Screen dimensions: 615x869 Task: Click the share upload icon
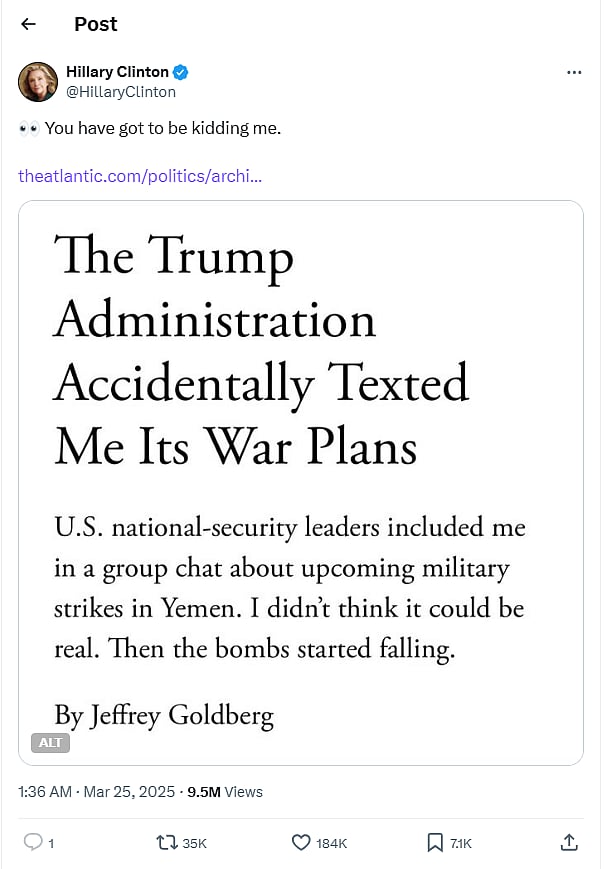click(x=569, y=842)
